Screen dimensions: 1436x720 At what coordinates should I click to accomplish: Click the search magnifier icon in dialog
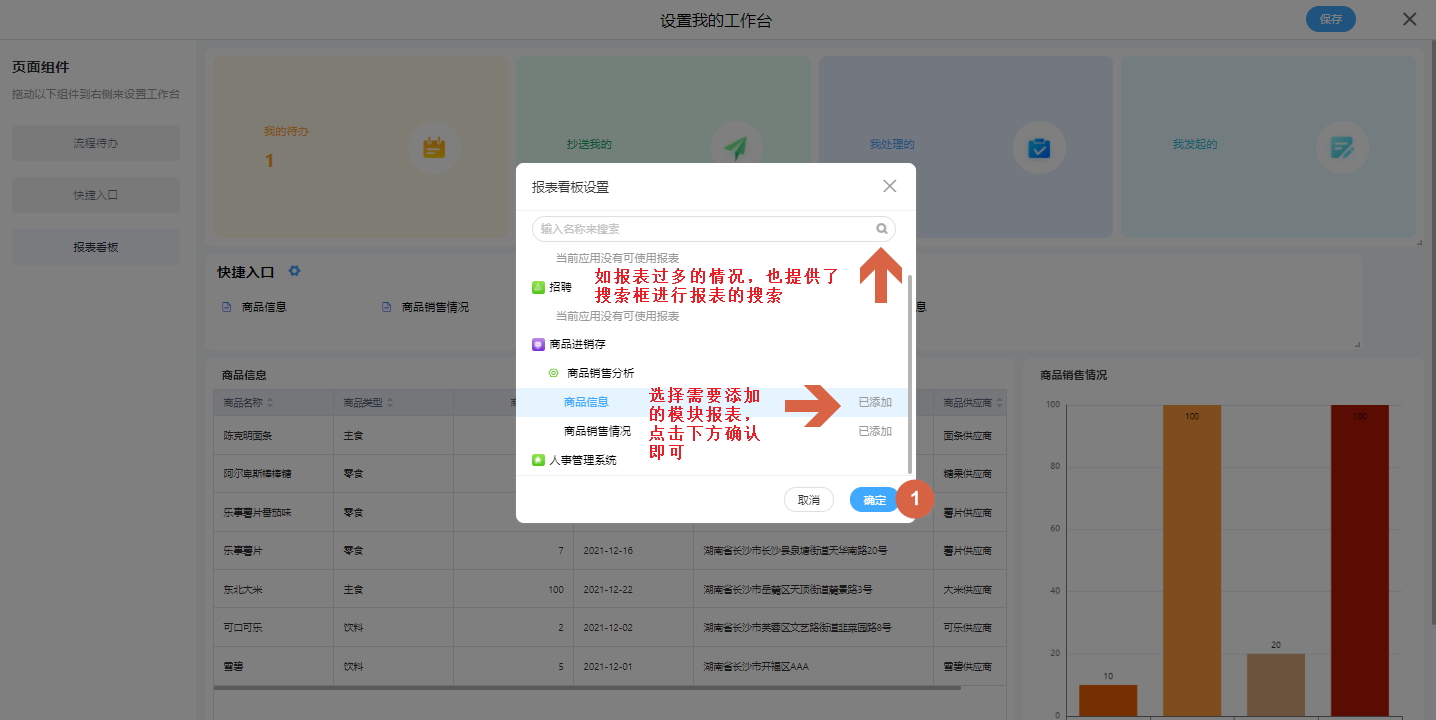click(881, 229)
